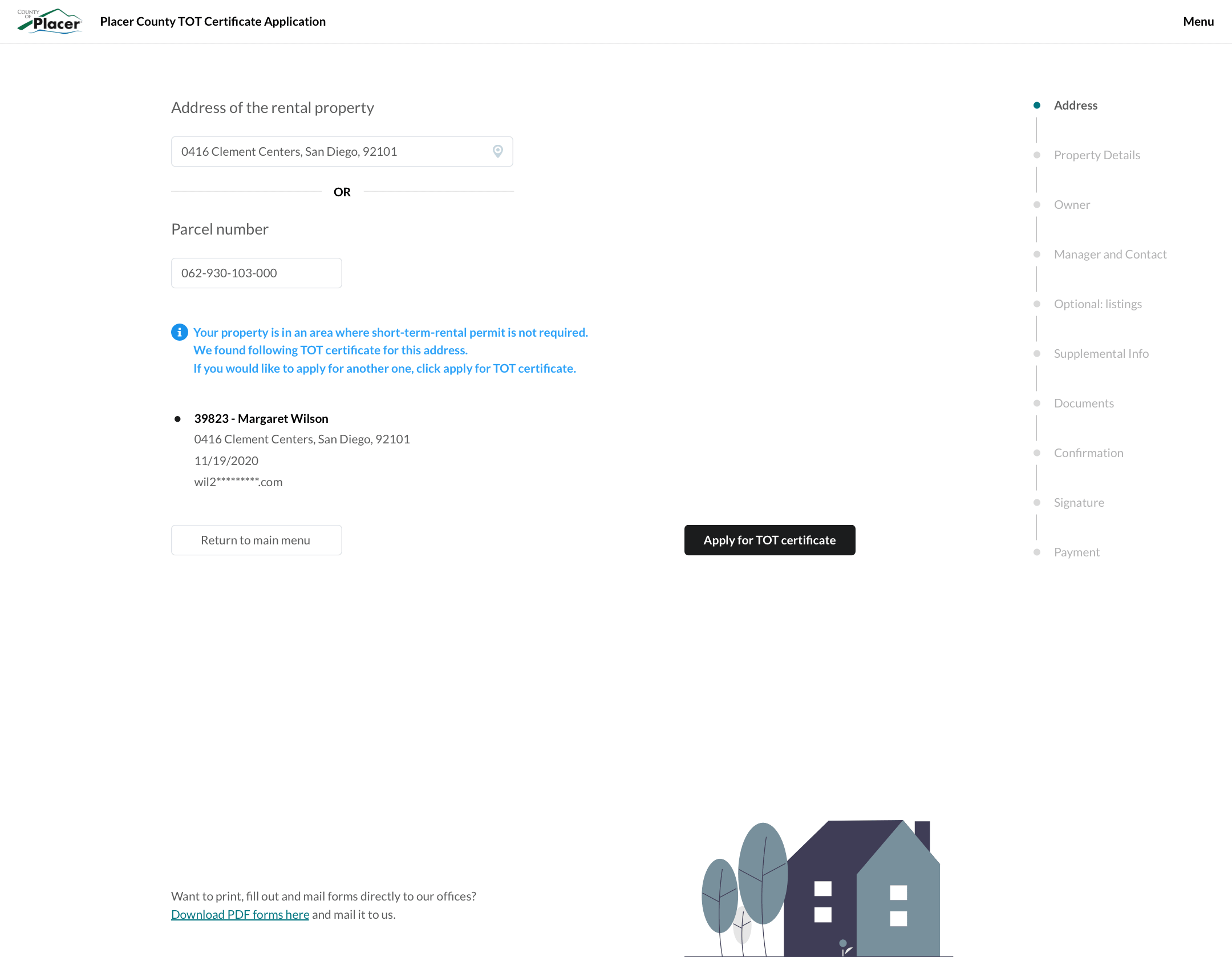Expand the Manager and Contact step
Image resolution: width=1232 pixels, height=957 pixels.
tap(1036, 254)
